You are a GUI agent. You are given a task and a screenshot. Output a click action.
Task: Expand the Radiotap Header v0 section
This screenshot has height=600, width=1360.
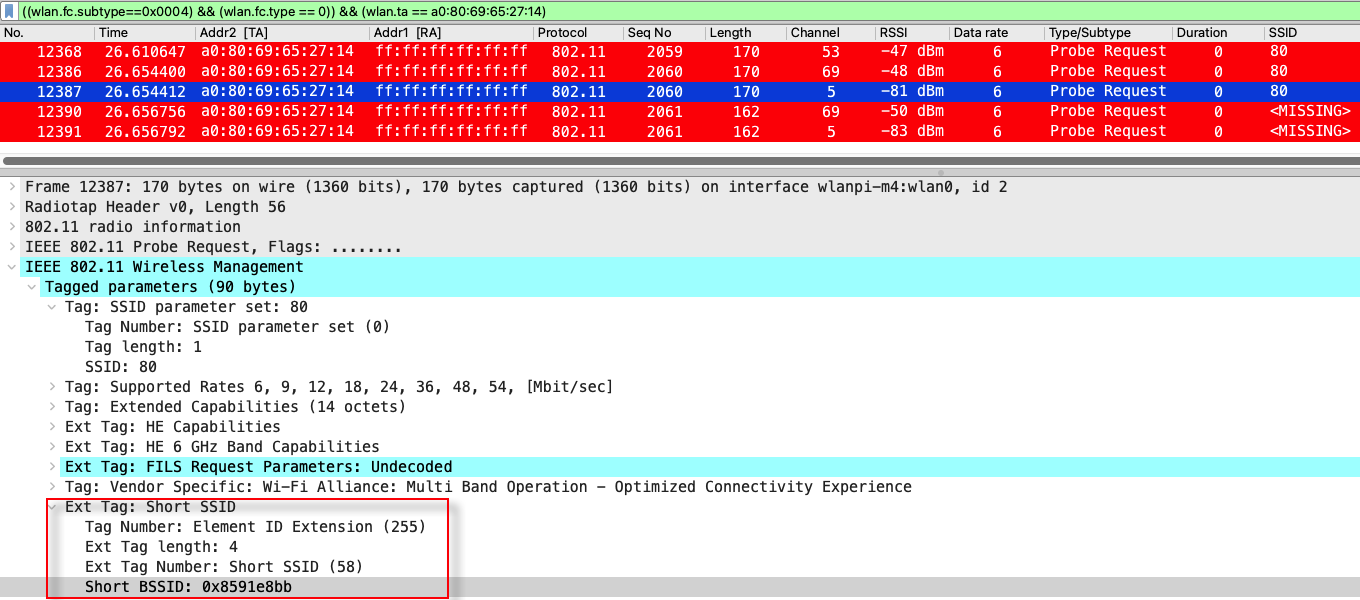pos(11,207)
